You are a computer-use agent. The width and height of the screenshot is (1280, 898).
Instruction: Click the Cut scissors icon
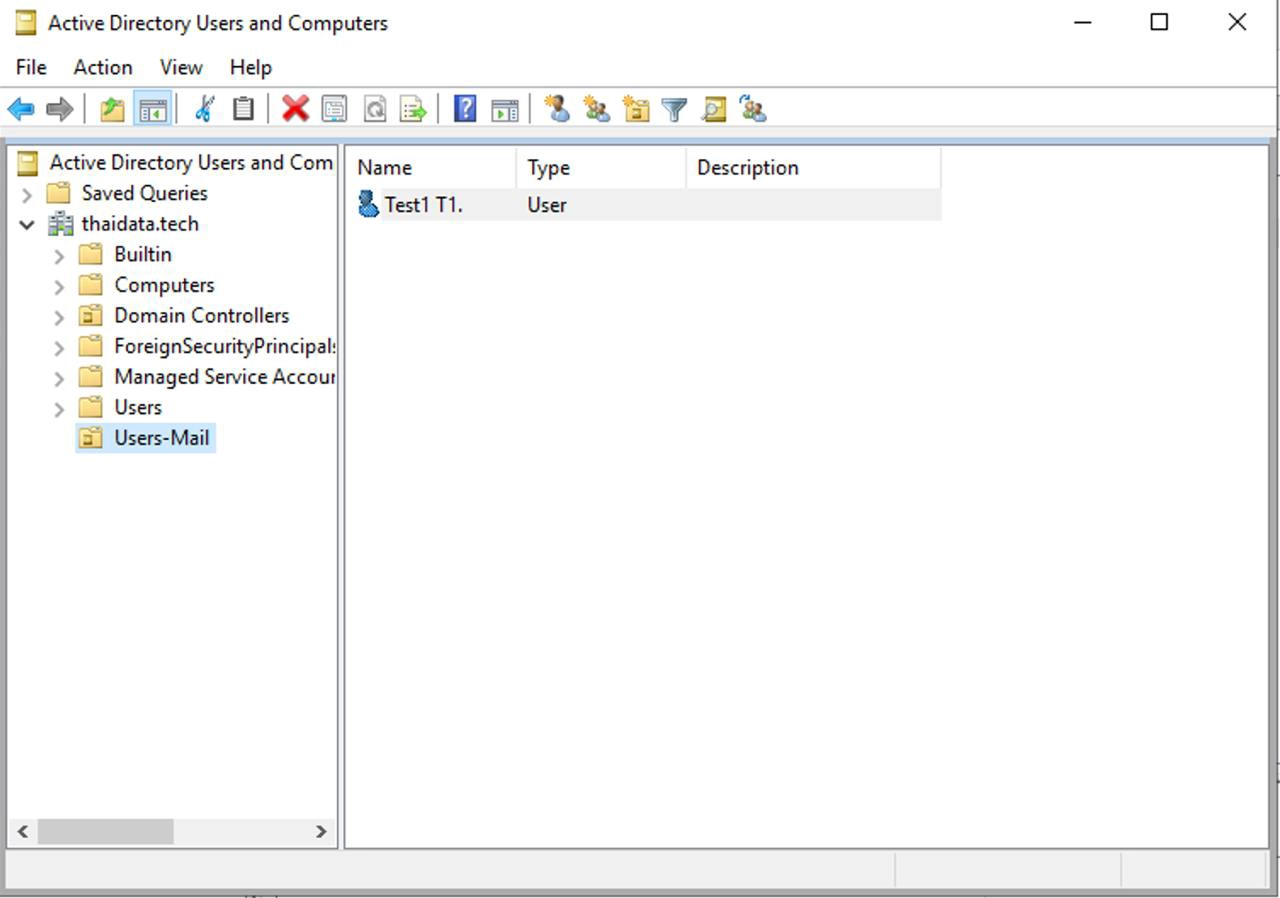tap(204, 109)
